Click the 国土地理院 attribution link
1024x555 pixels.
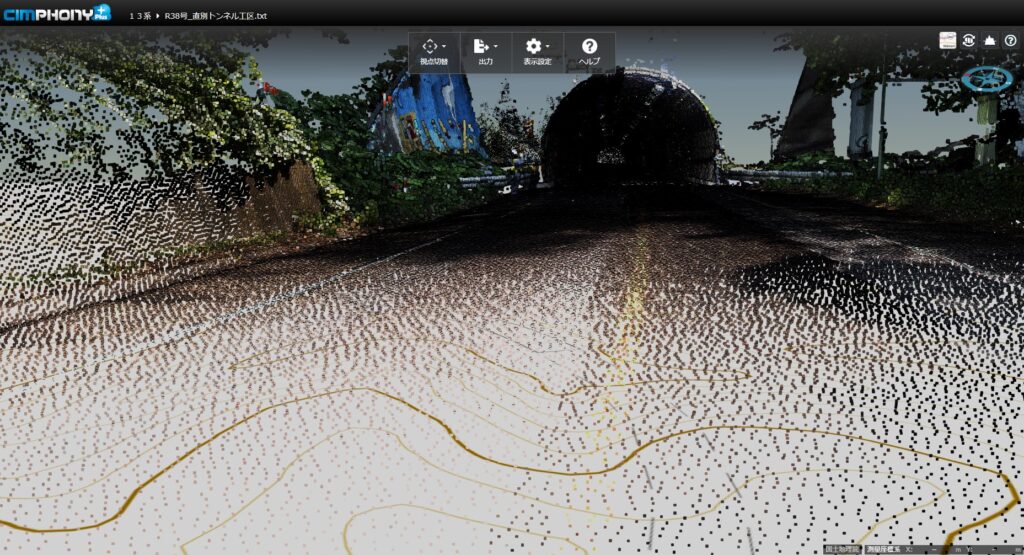pyautogui.click(x=844, y=549)
